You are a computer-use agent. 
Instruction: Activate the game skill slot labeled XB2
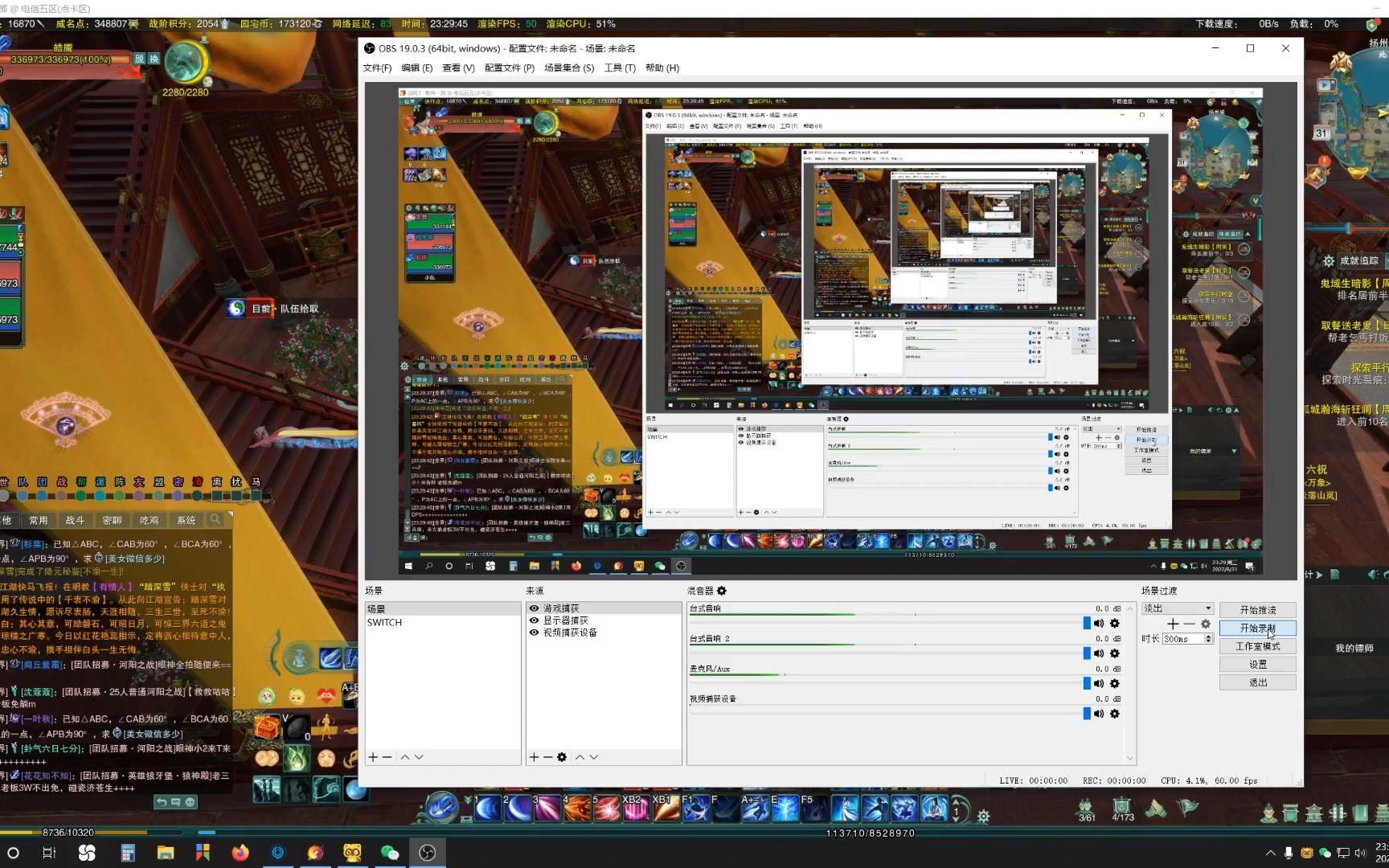(636, 808)
